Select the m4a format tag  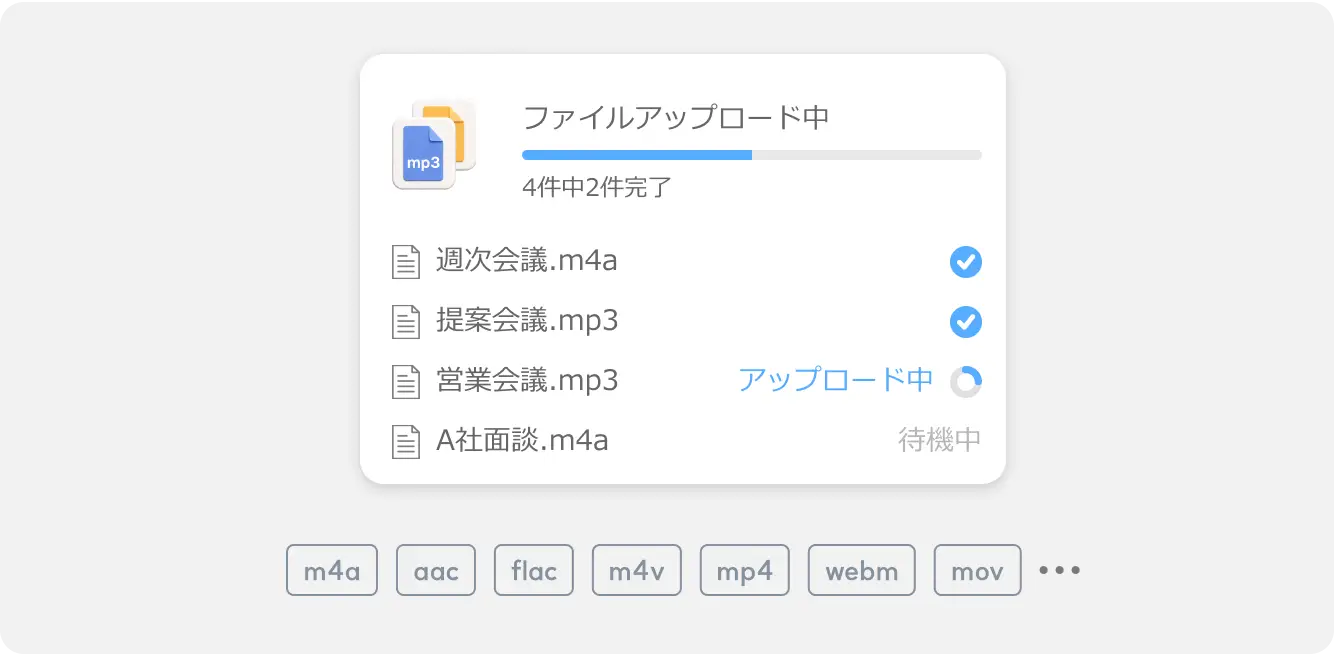[x=332, y=570]
